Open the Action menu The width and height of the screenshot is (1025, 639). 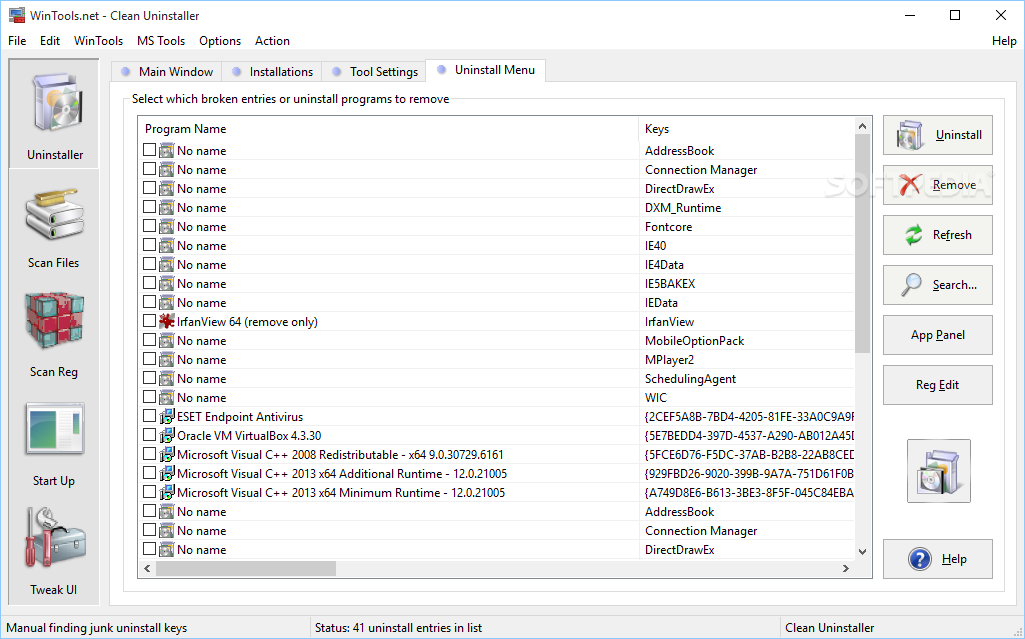(272, 41)
